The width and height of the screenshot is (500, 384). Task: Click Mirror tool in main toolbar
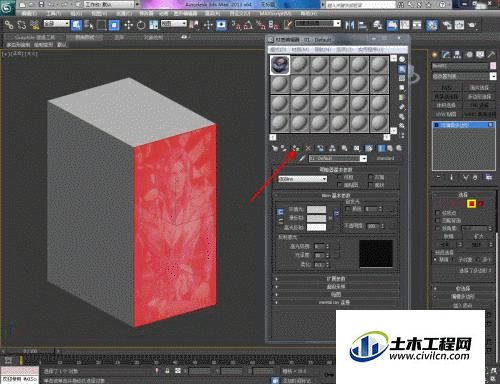pos(350,25)
